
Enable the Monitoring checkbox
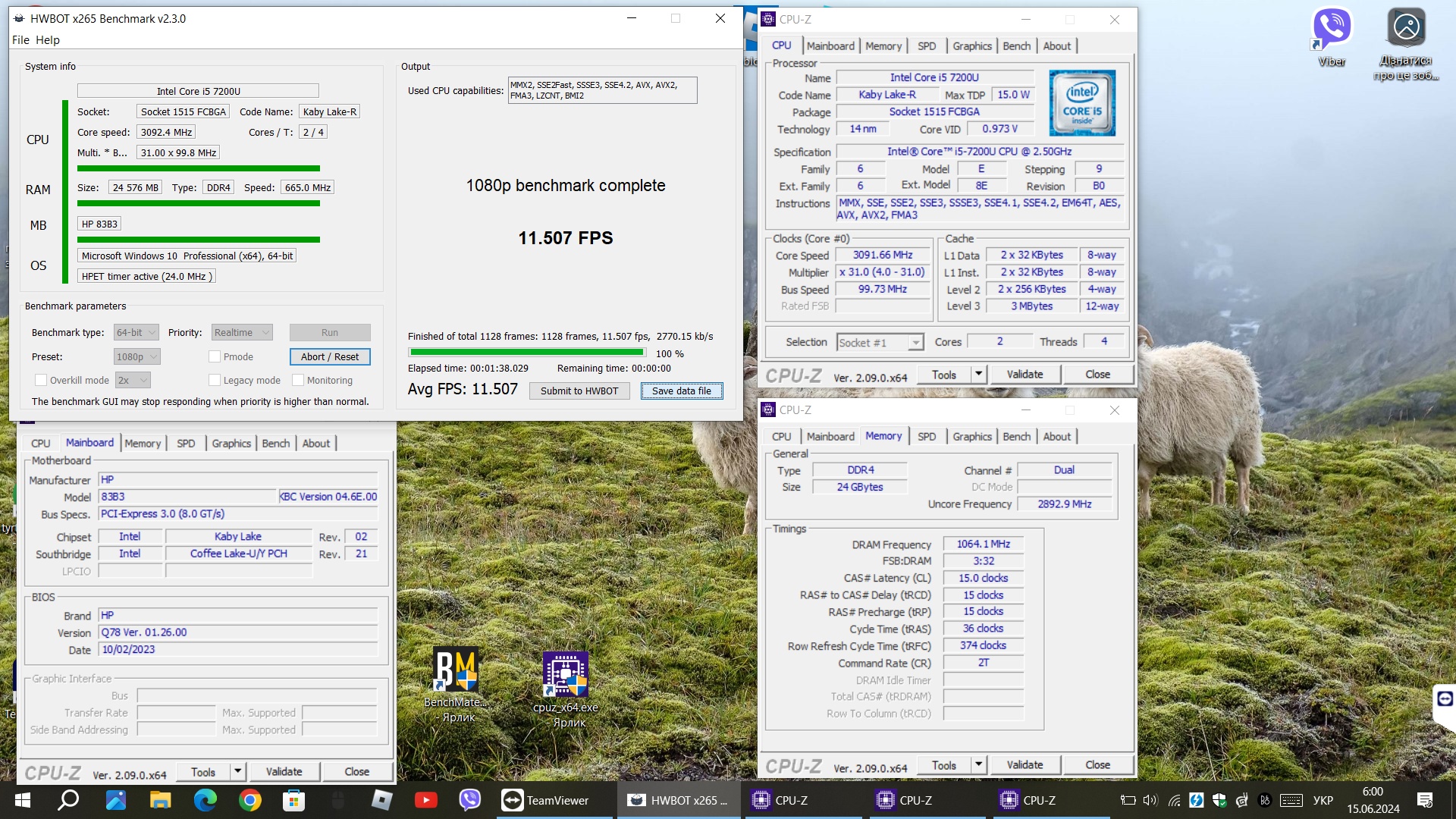pyautogui.click(x=298, y=380)
